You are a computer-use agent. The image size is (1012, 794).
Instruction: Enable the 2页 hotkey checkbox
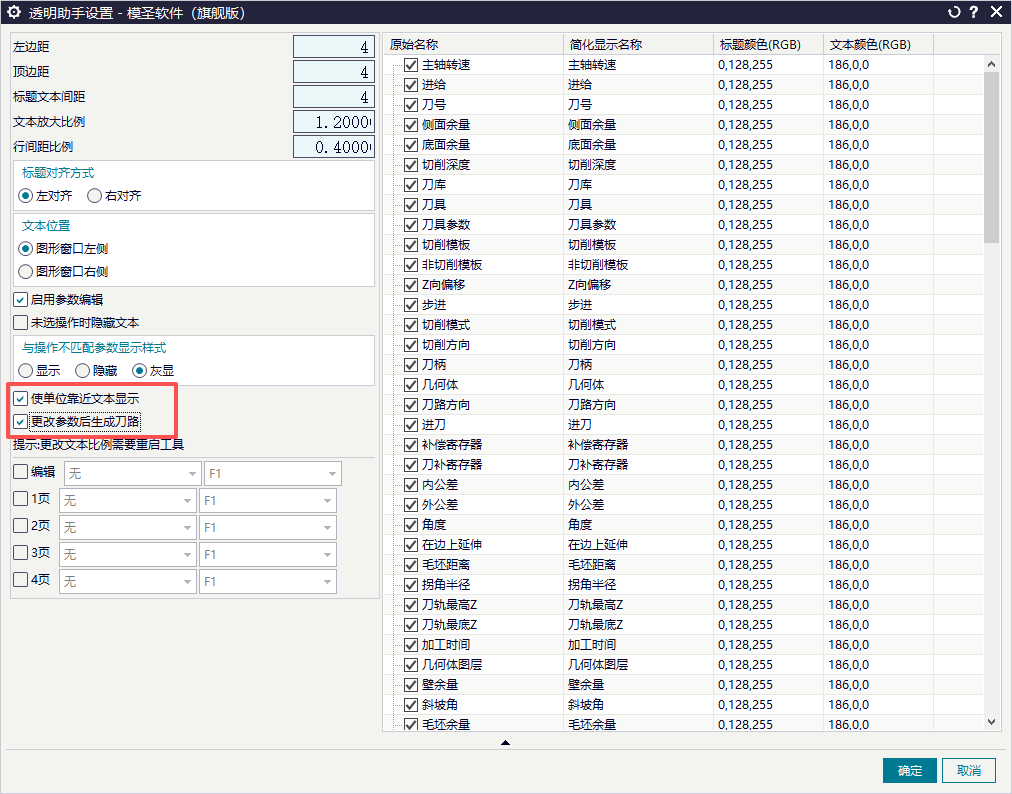pos(21,526)
